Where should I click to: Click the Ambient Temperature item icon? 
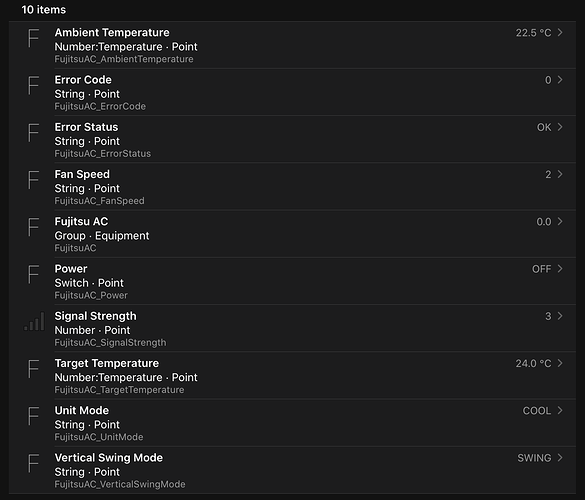coord(33,38)
